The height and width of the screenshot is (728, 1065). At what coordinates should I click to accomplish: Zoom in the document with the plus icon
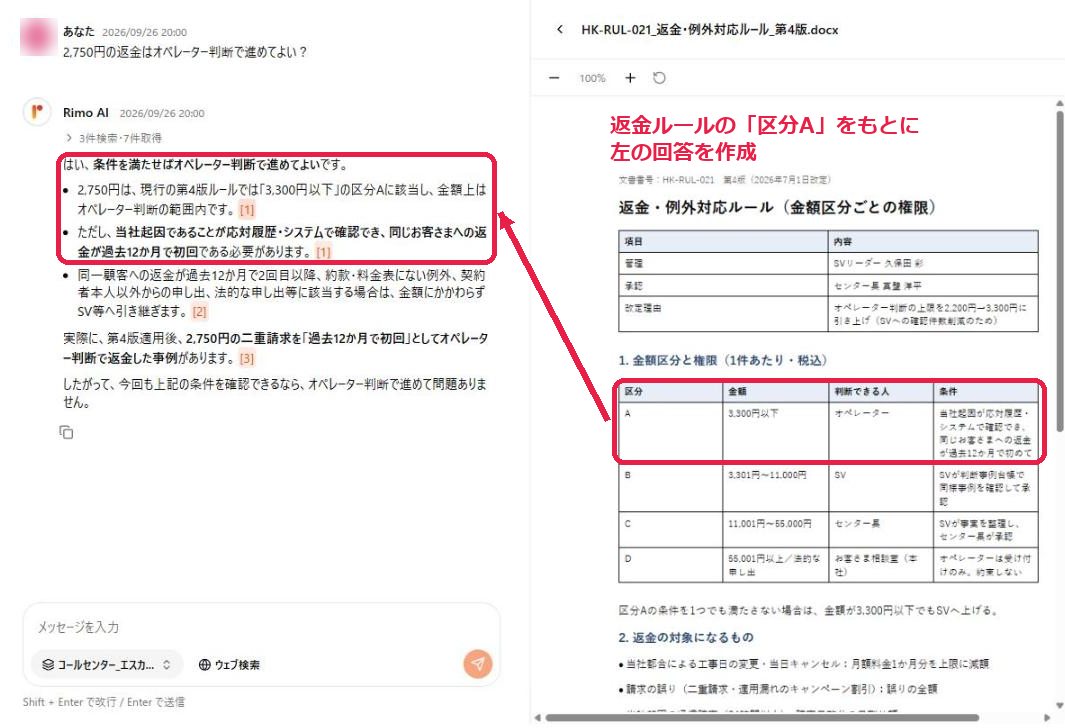(630, 78)
